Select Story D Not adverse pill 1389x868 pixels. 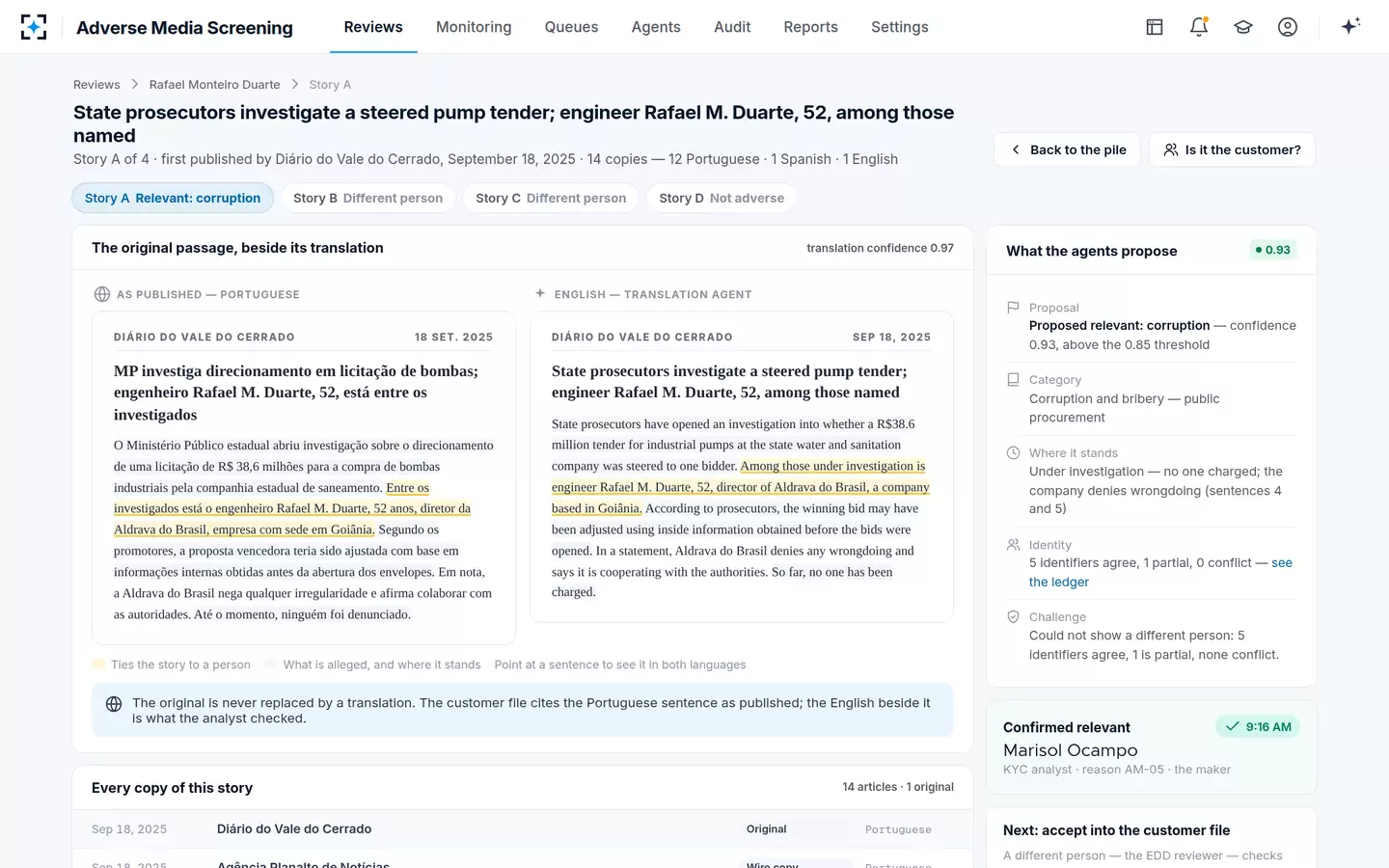(x=722, y=198)
